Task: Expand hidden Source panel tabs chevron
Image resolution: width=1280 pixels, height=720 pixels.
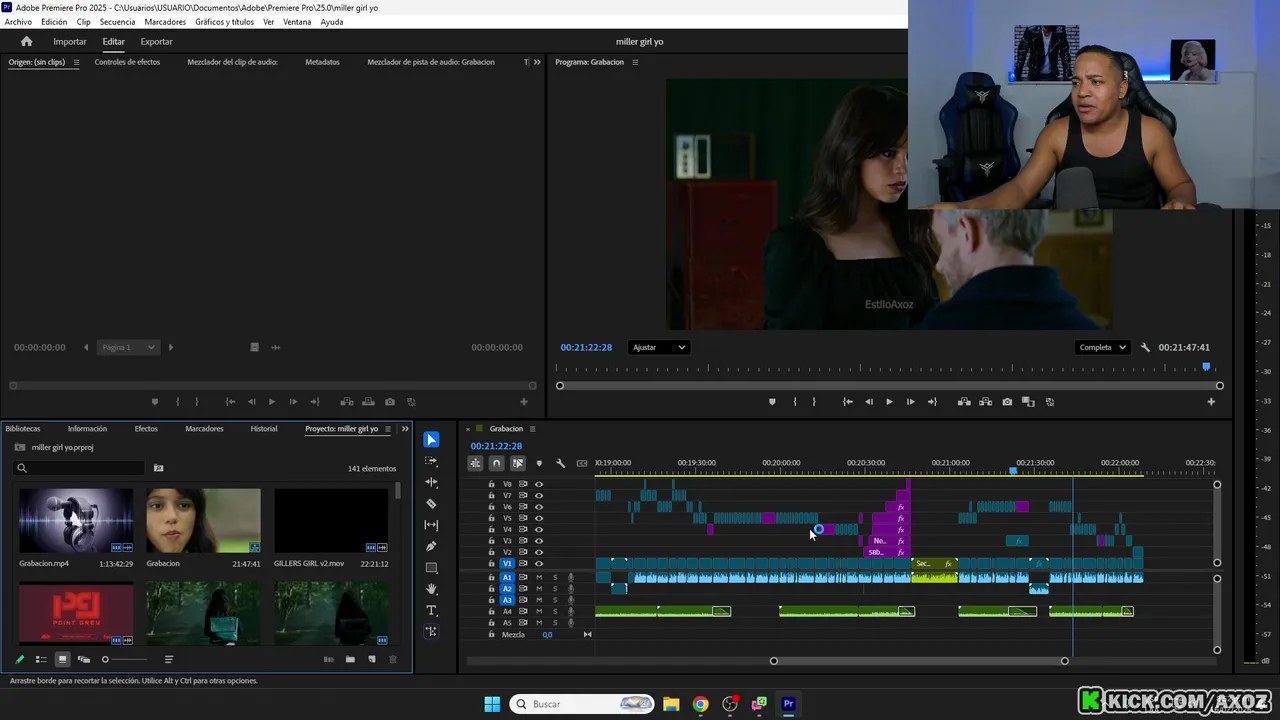Action: (537, 62)
